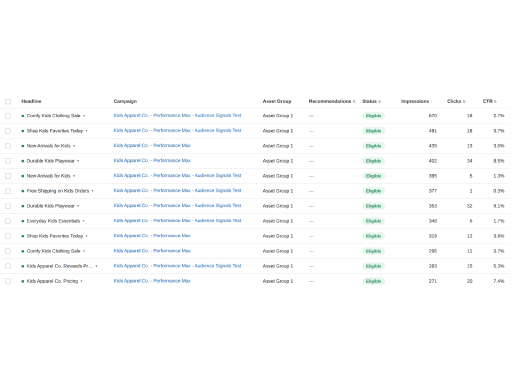Check the Everyday Kids Essentials row

pyautogui.click(x=8, y=221)
